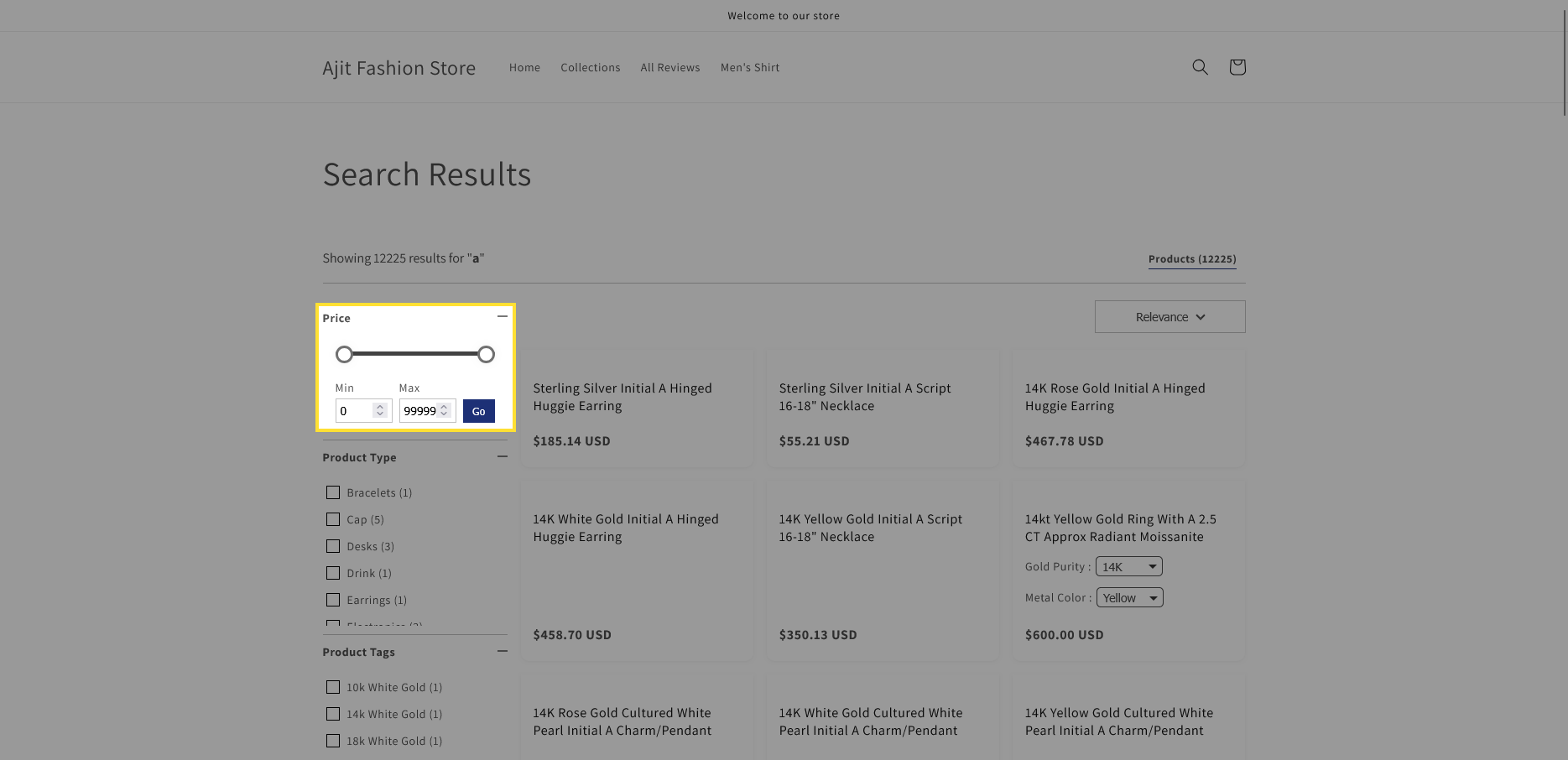Check the Cap product type checkbox
Screen dimensions: 1568x760
point(333,519)
